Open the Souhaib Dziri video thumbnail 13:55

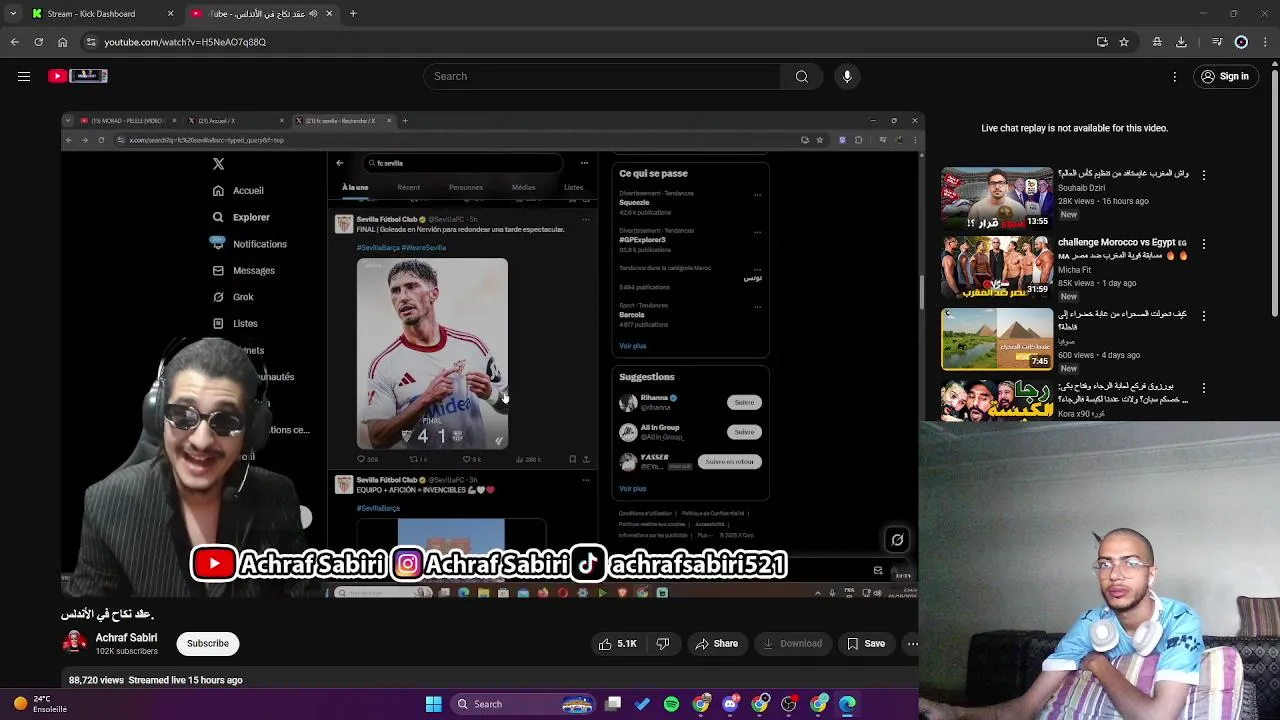(996, 198)
